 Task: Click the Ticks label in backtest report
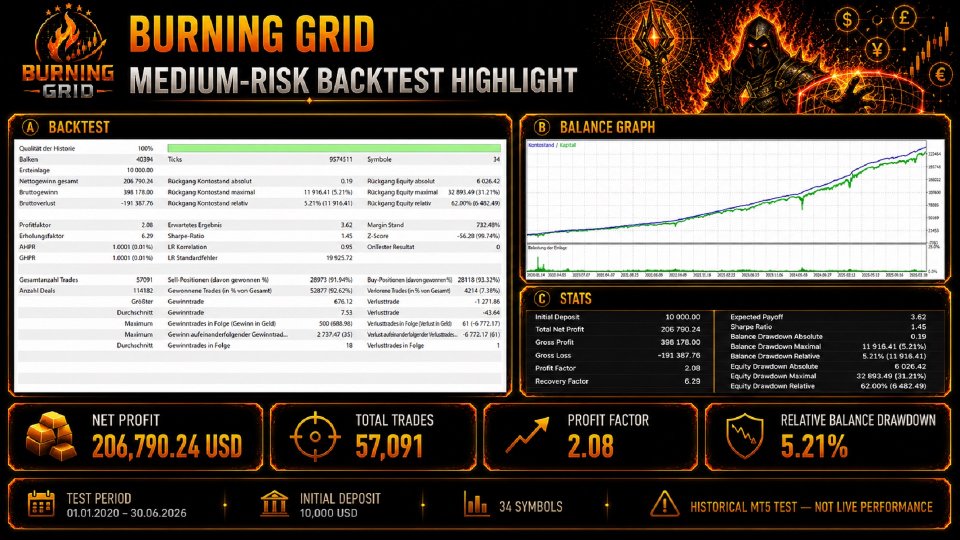[x=174, y=159]
